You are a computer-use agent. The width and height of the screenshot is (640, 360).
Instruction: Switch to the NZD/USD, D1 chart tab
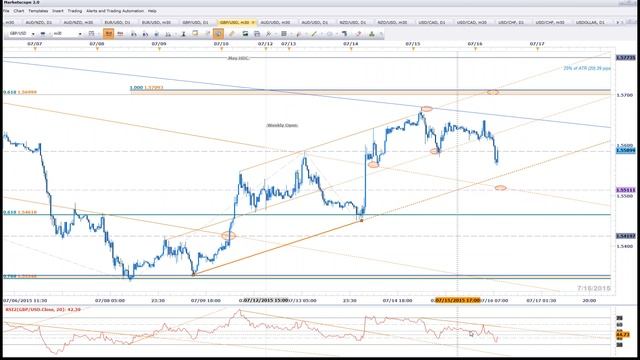pos(353,22)
